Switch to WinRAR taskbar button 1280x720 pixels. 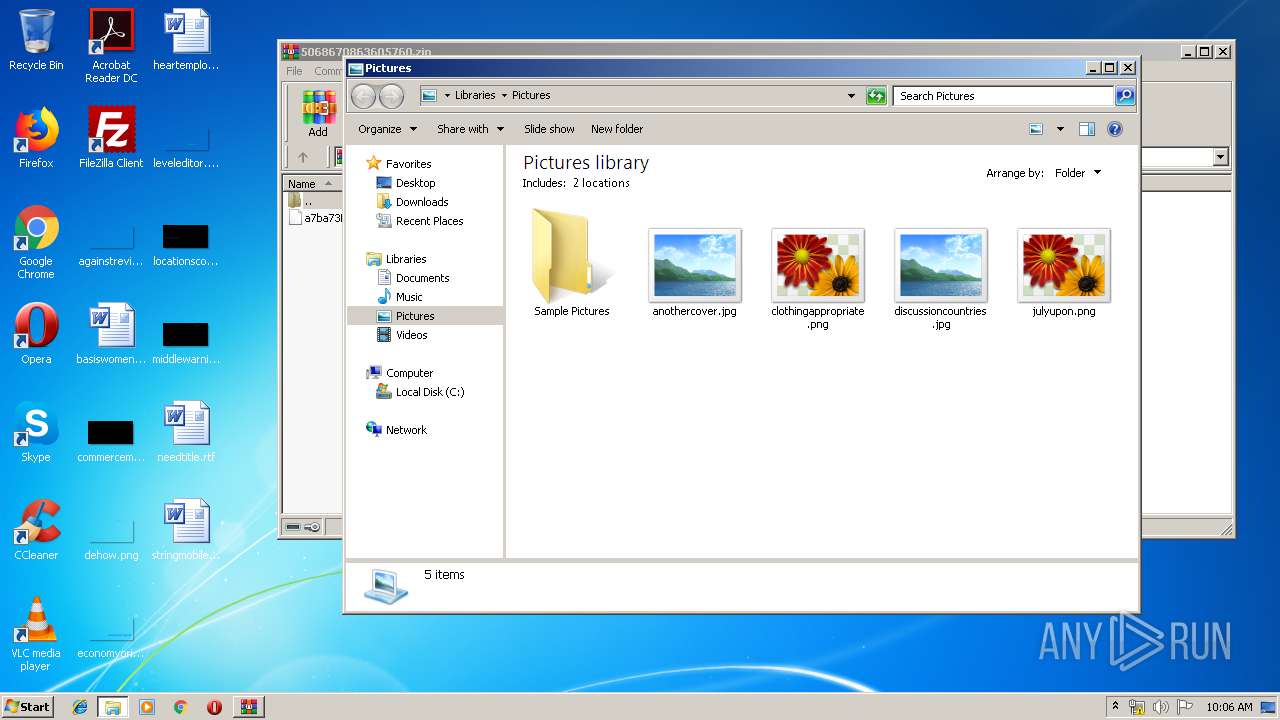point(248,707)
